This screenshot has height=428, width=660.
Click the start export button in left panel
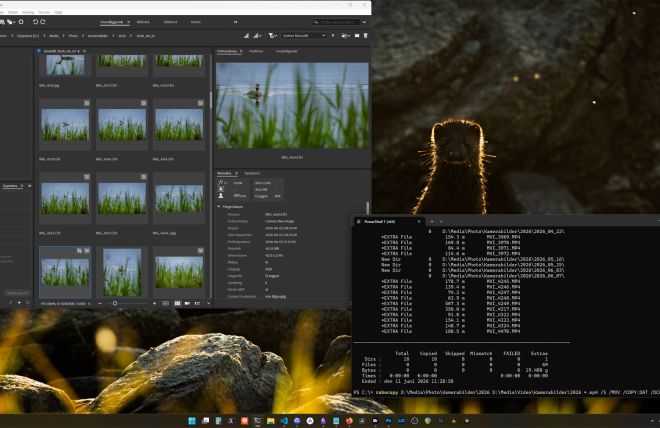[18, 293]
